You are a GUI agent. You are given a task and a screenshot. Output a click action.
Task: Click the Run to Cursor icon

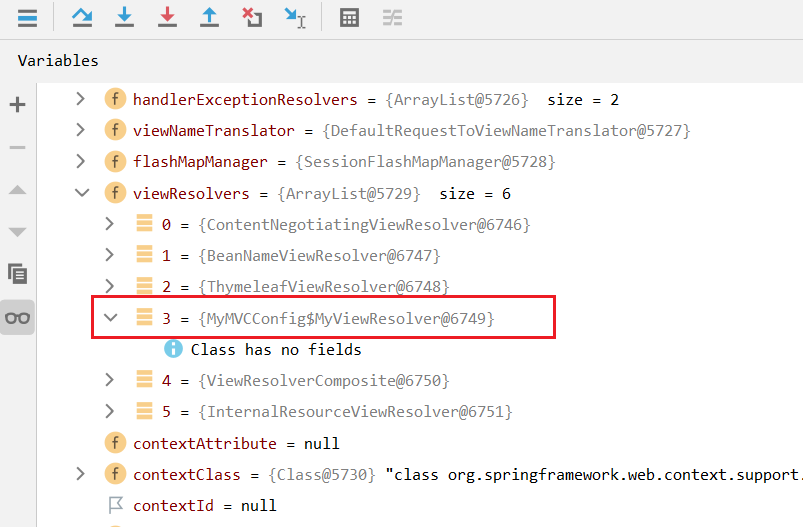point(295,18)
